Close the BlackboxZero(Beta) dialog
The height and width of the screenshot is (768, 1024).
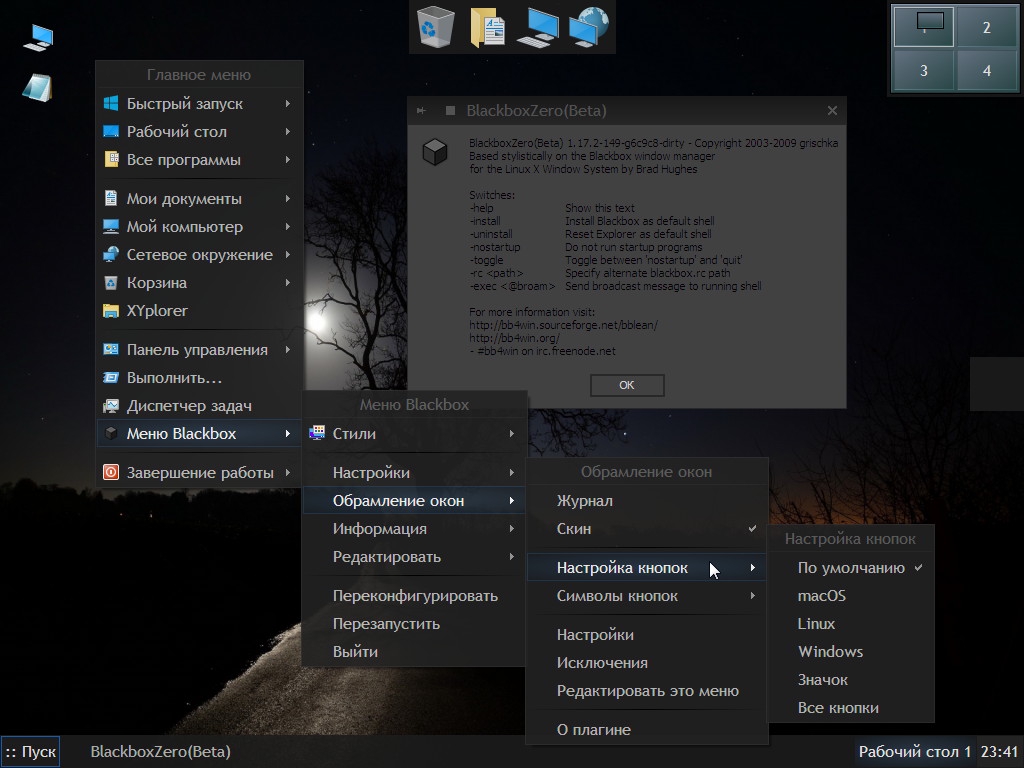coord(832,110)
